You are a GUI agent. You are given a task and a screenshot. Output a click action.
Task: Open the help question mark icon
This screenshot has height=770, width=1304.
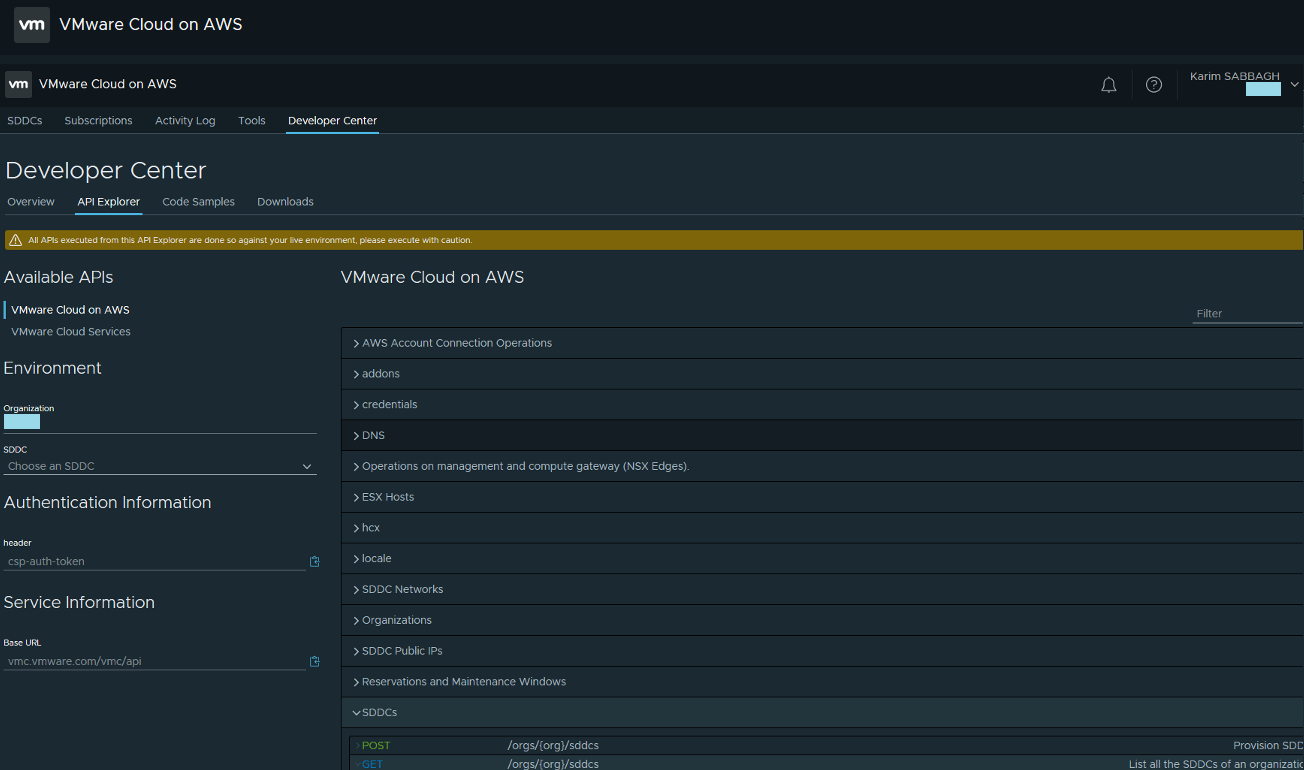point(1154,85)
